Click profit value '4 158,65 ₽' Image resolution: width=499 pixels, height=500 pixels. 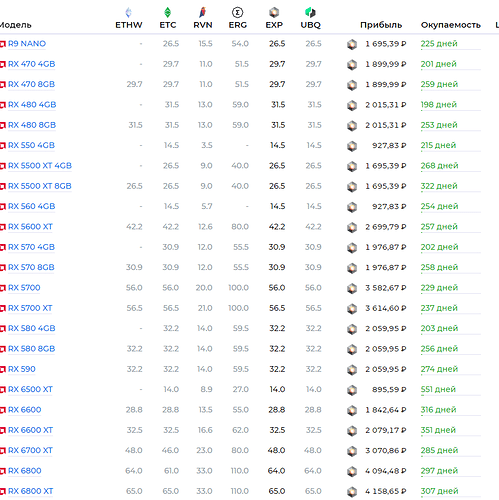click(x=386, y=491)
